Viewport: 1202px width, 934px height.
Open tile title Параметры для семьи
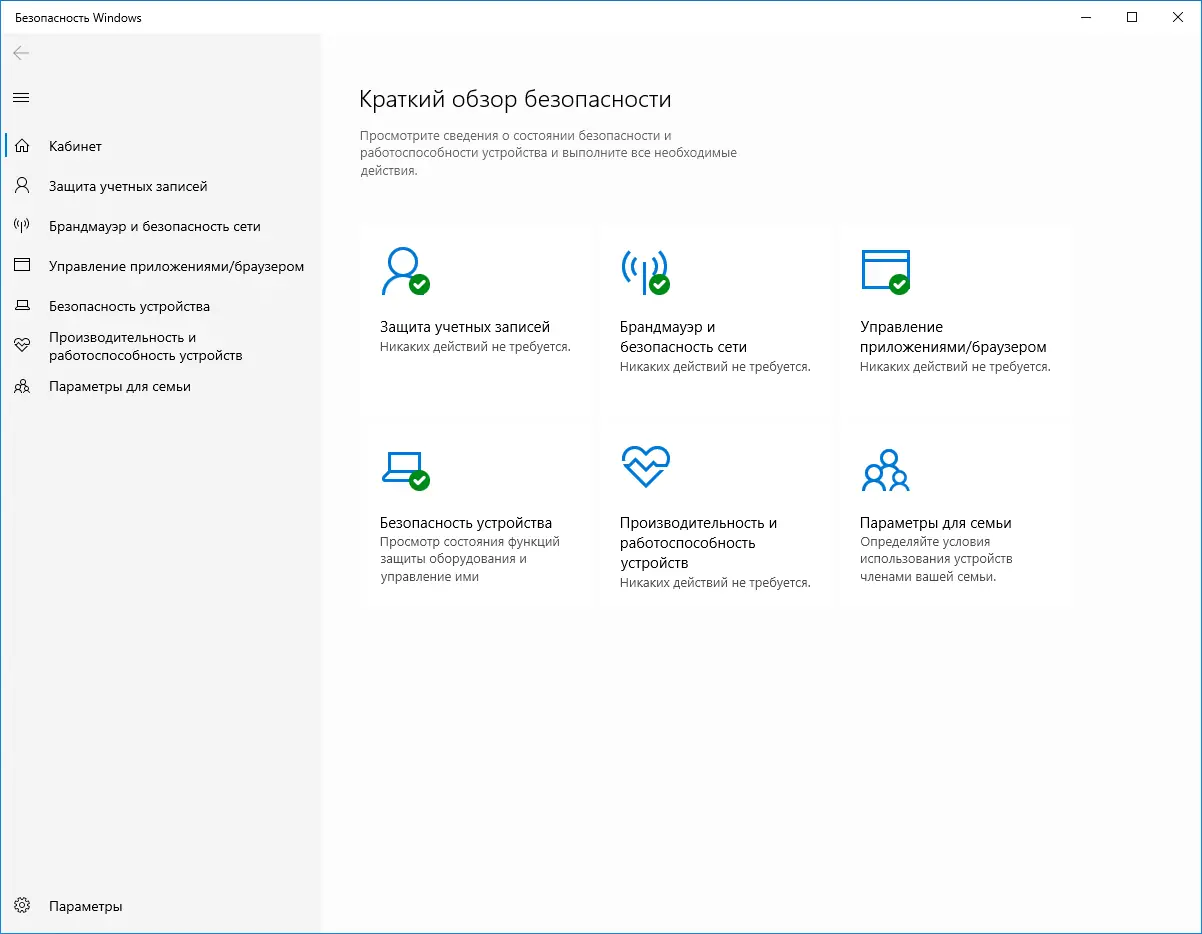click(x=936, y=523)
